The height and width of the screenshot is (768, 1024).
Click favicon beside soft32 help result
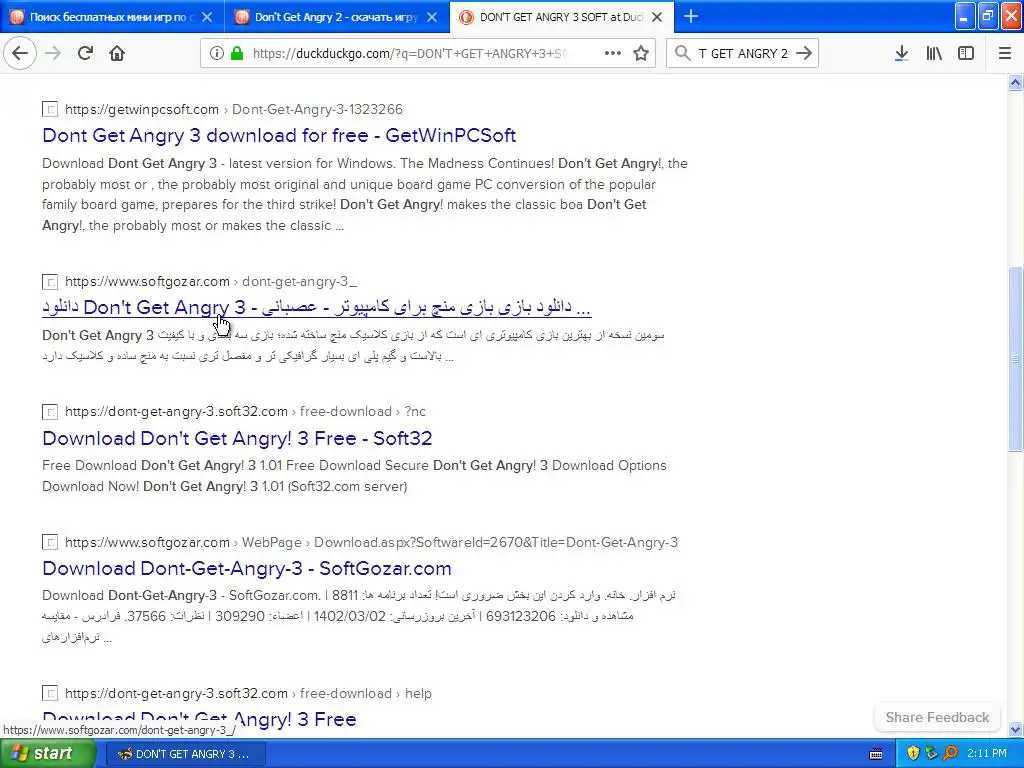click(x=50, y=693)
